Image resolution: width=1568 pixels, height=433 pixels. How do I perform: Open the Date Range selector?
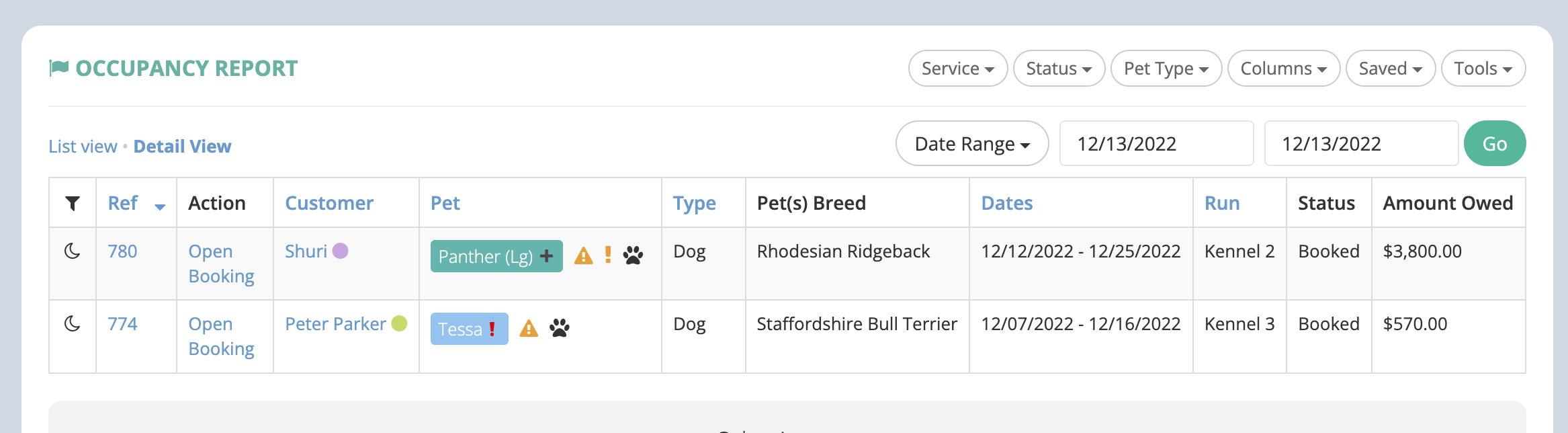click(971, 144)
